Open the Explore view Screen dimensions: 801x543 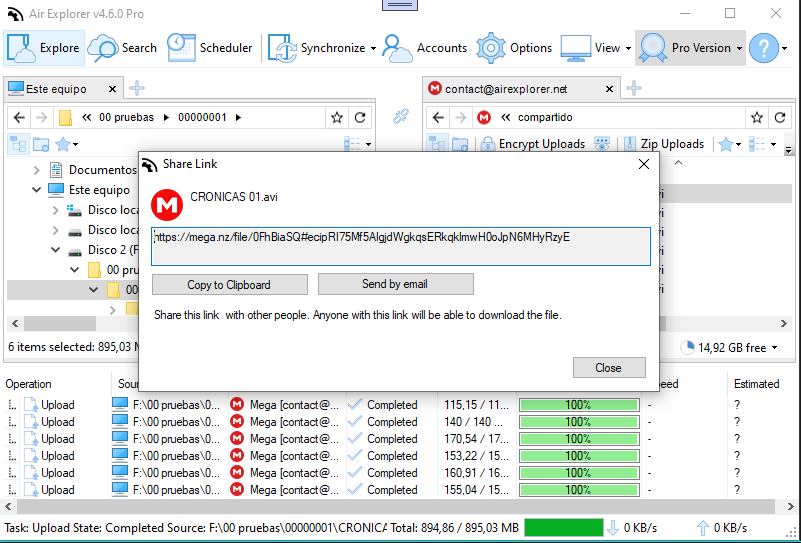coord(44,48)
